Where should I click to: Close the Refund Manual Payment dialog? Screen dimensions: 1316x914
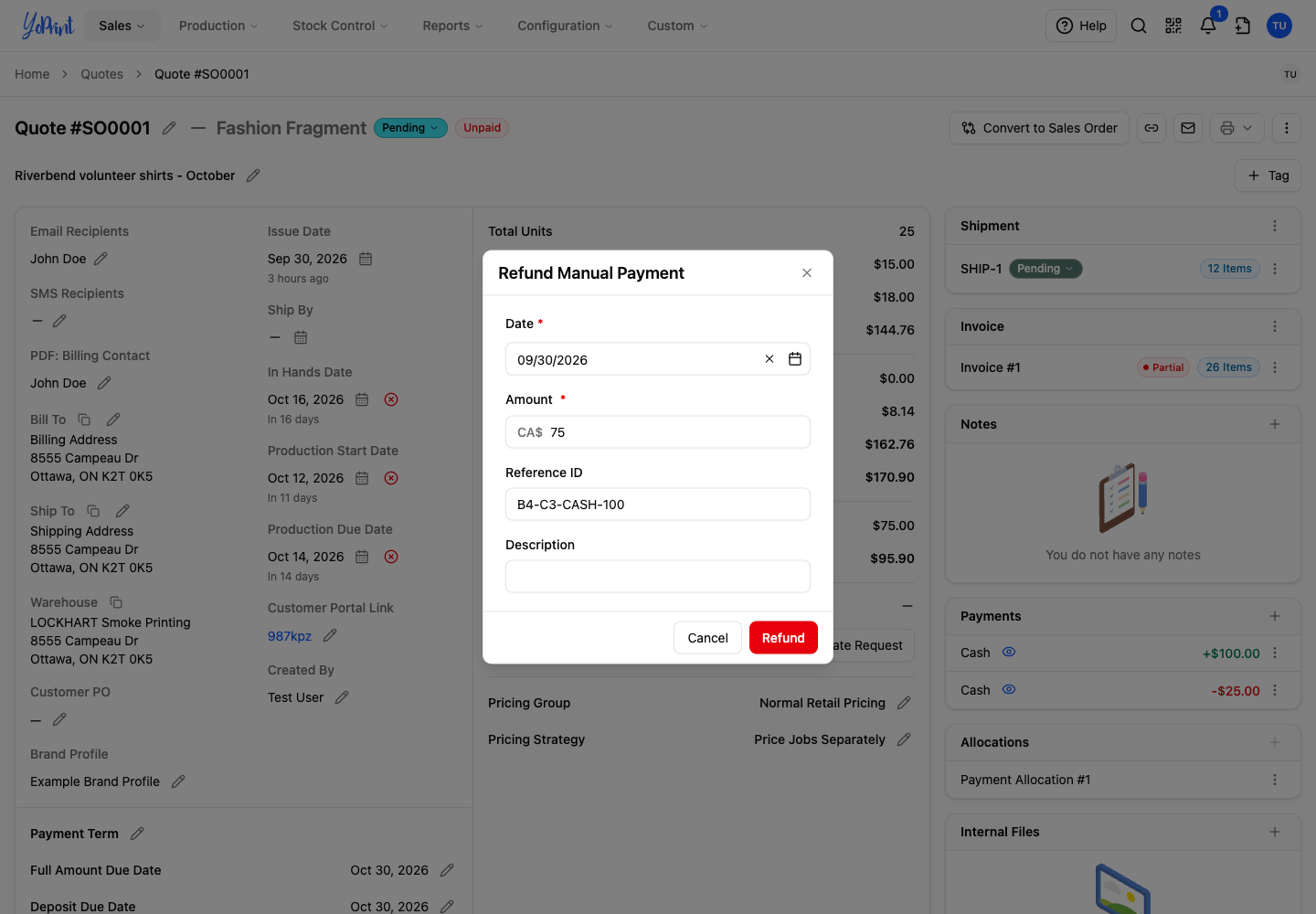click(807, 273)
